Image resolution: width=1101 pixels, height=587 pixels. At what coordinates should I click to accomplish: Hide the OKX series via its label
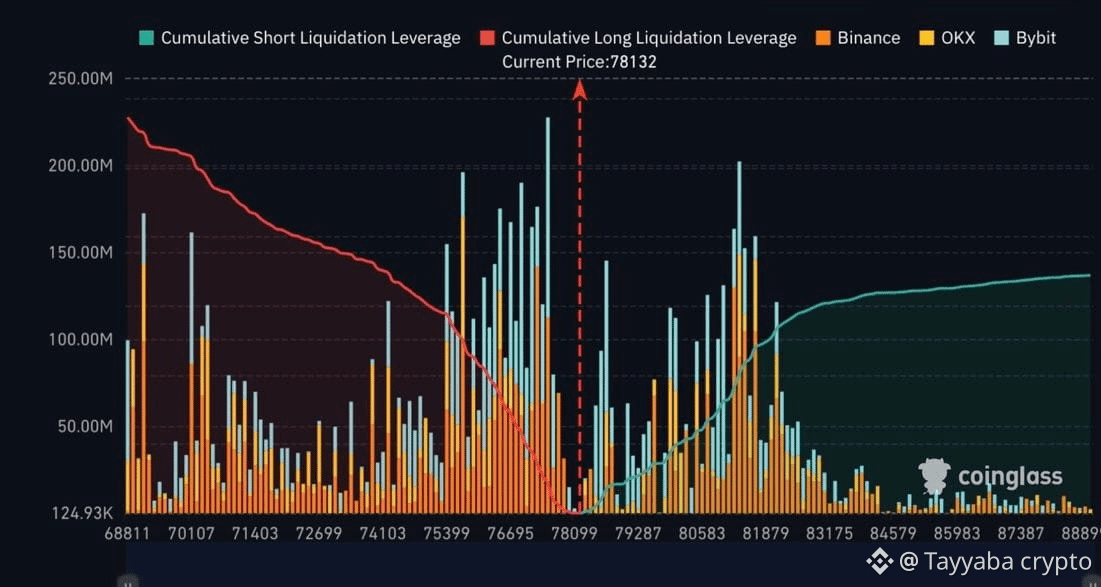click(959, 38)
